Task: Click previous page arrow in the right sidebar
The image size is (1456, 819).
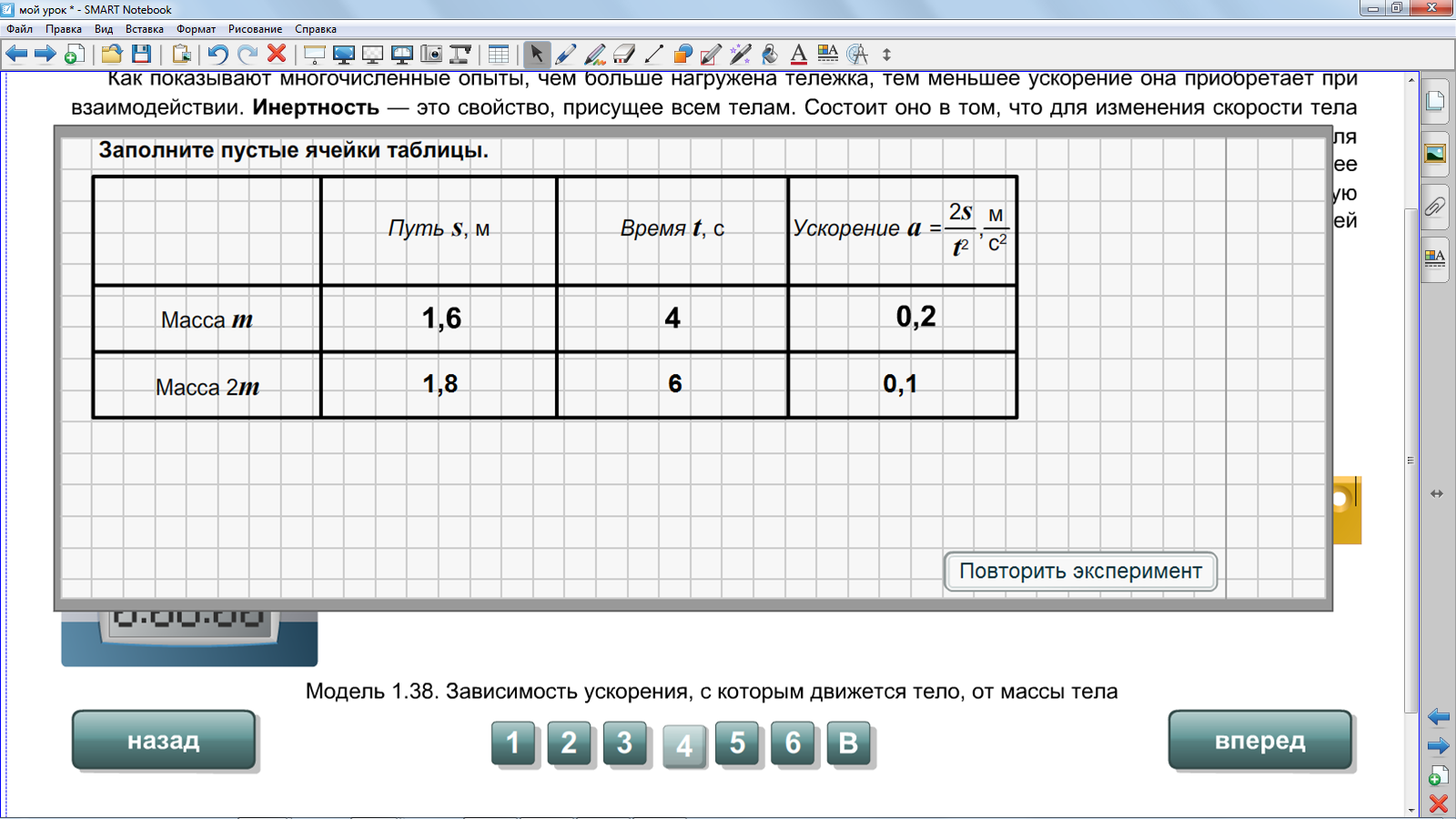Action: click(x=1439, y=717)
